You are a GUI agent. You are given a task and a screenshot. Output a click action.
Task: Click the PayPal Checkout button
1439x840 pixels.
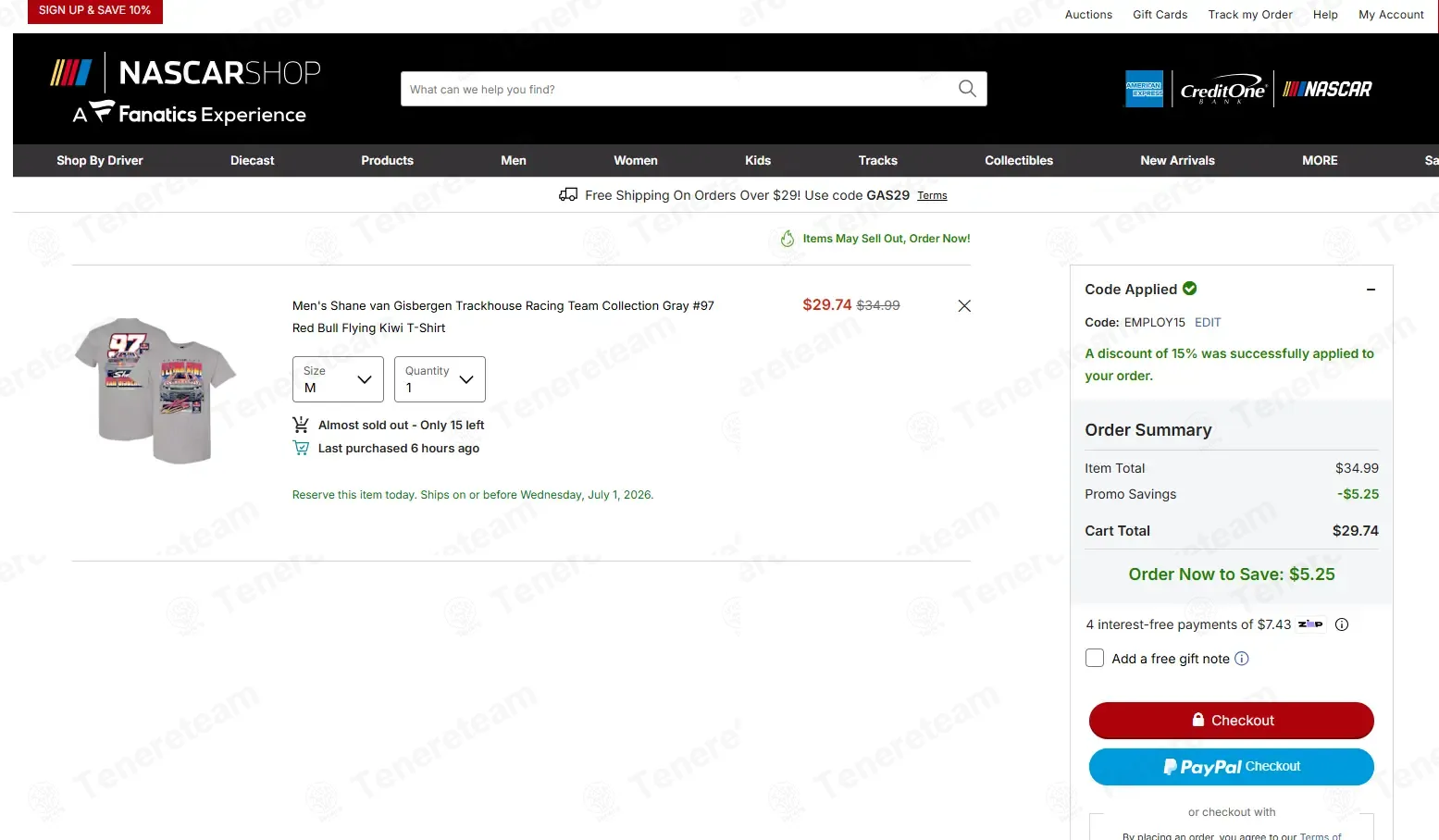coord(1231,767)
